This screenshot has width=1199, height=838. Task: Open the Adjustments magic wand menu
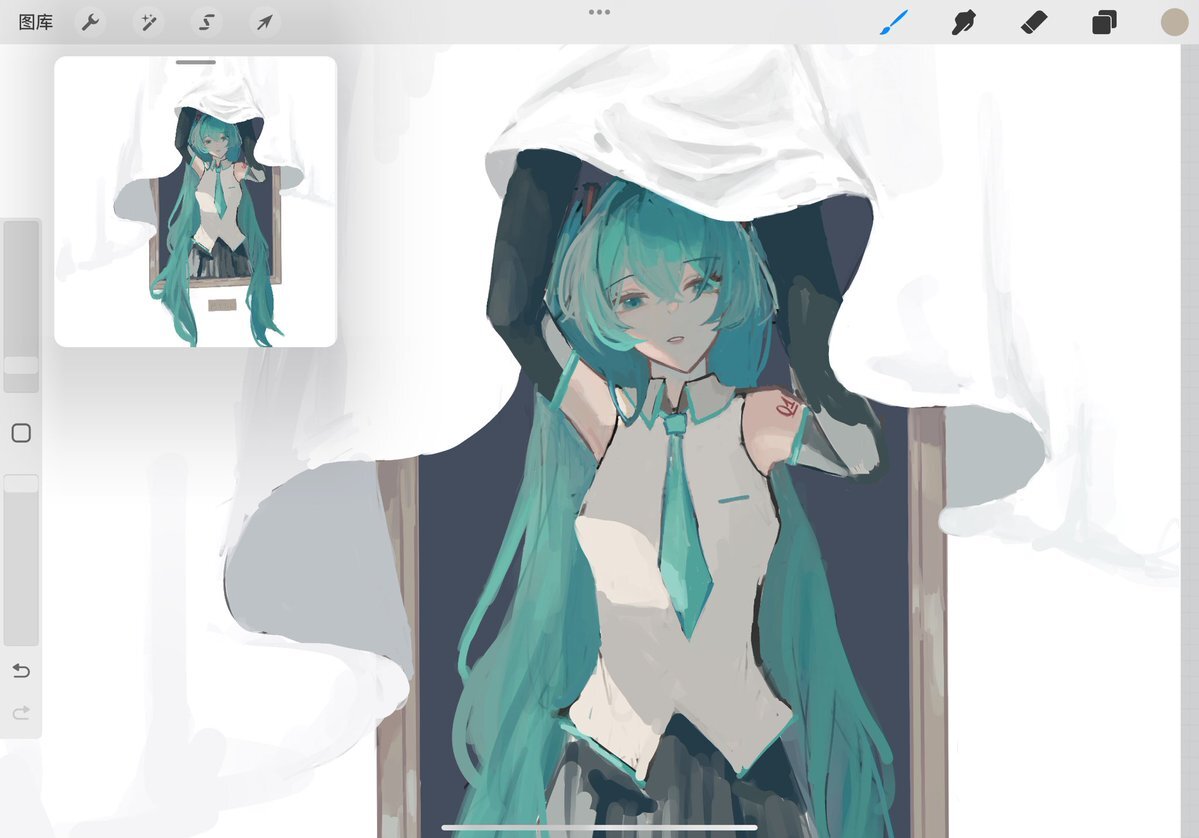point(148,22)
